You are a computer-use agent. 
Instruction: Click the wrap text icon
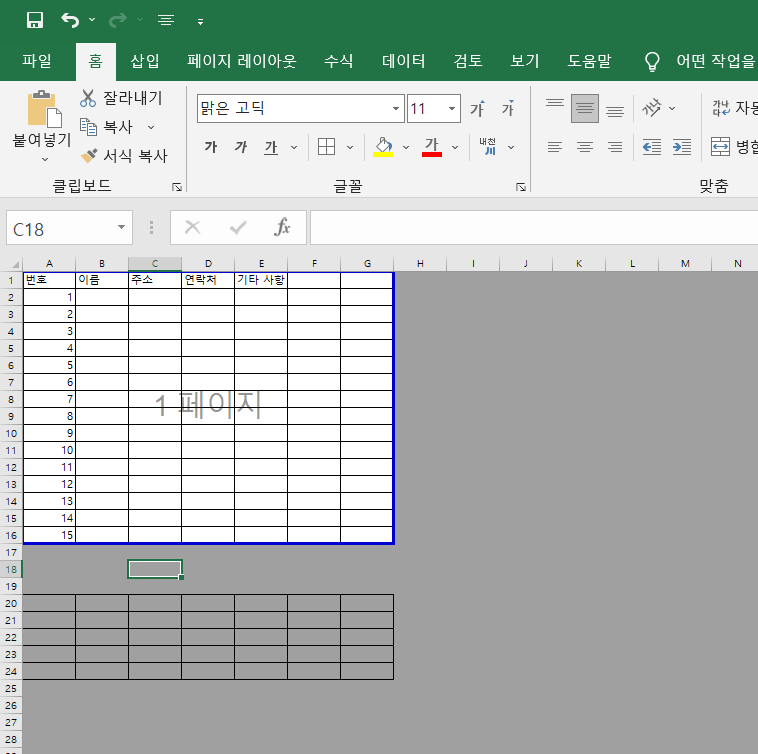coord(721,108)
